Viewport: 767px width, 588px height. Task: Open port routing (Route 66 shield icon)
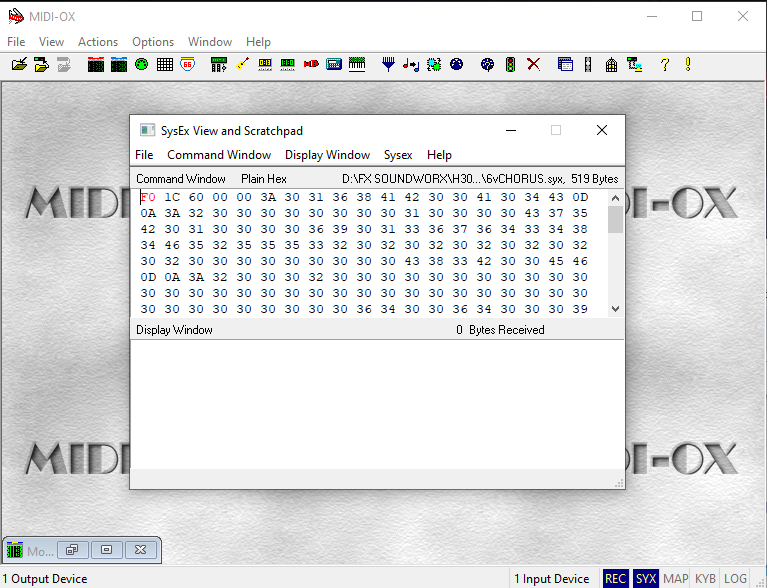coord(187,64)
